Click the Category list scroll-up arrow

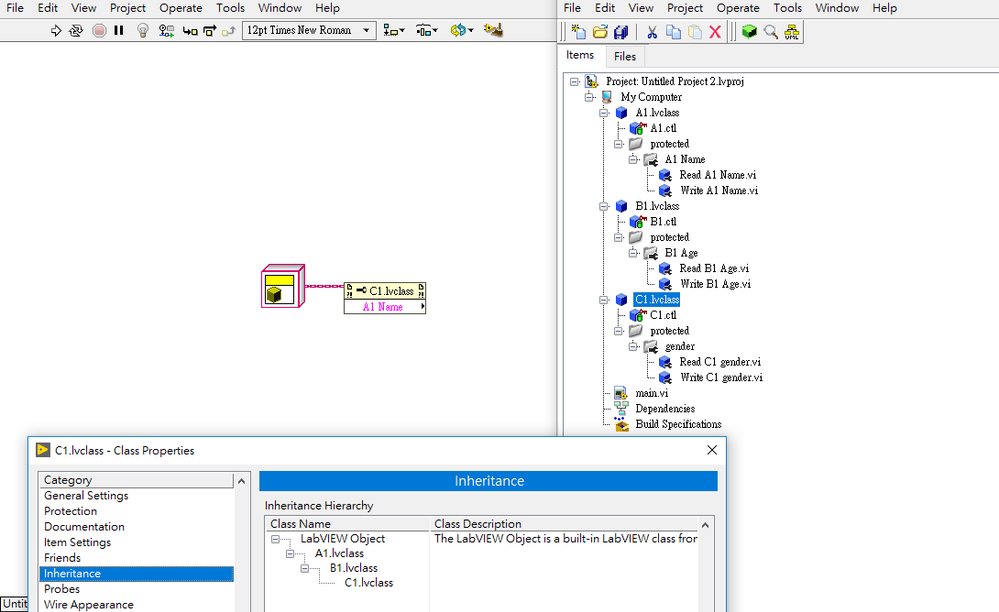[x=241, y=481]
